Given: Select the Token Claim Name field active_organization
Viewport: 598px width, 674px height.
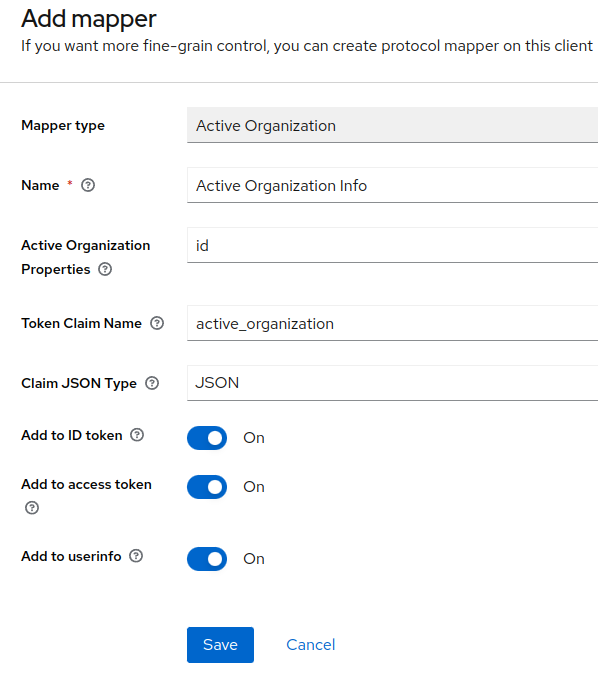Looking at the screenshot, I should pos(393,323).
